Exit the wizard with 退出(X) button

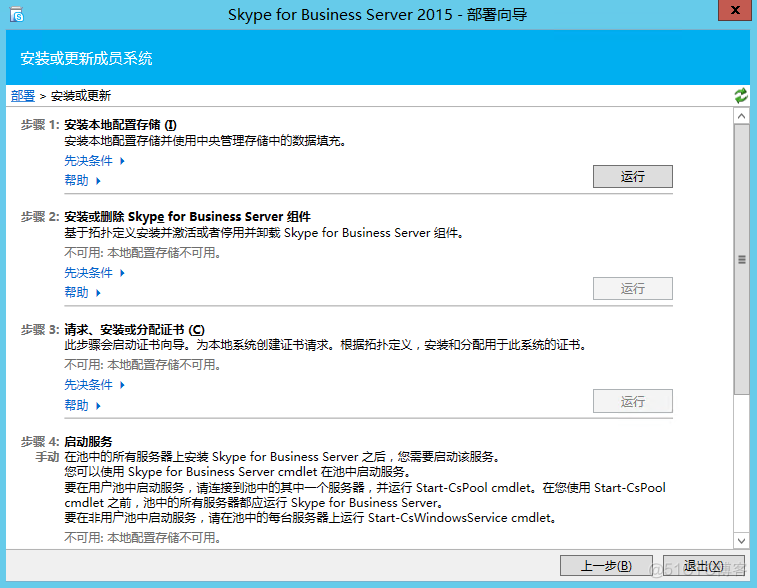tap(703, 566)
